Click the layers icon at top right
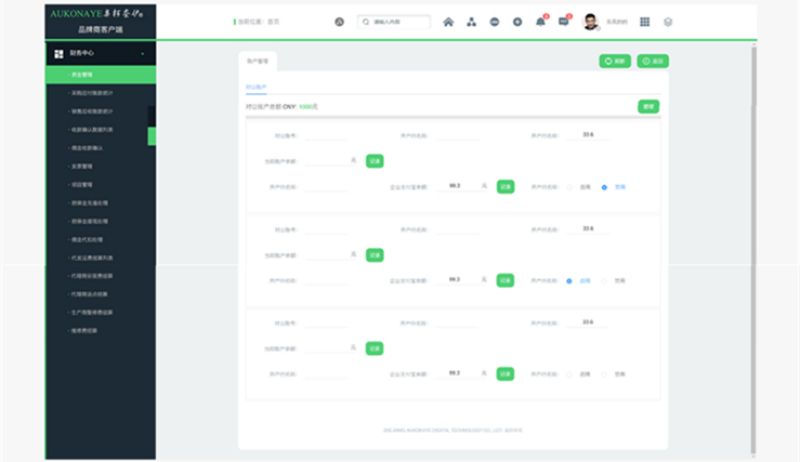Screen dimensions: 800x462 click(x=668, y=21)
